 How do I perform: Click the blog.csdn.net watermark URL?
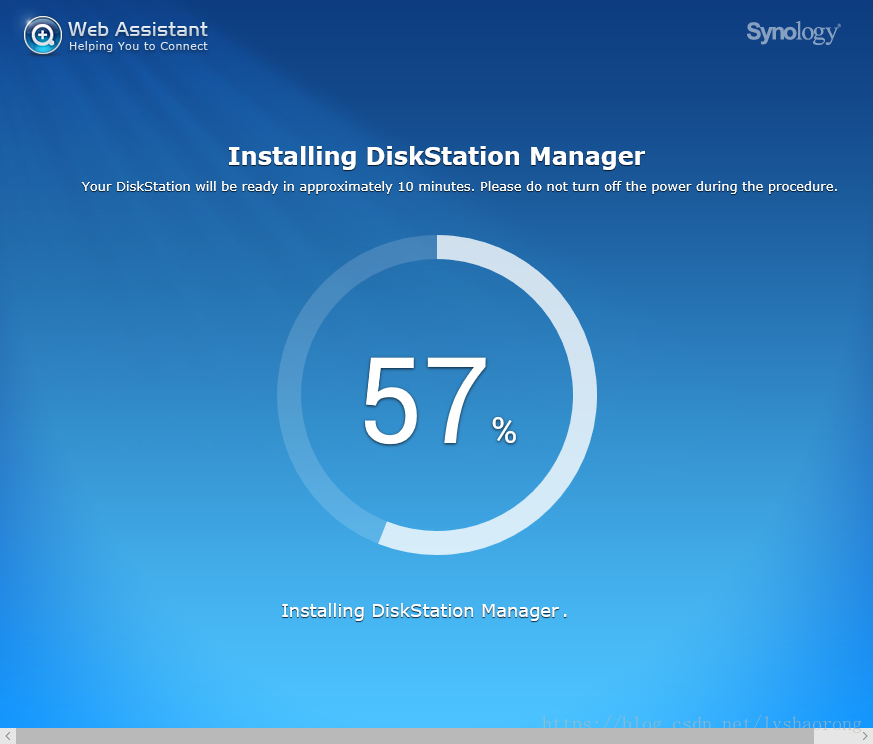700,722
